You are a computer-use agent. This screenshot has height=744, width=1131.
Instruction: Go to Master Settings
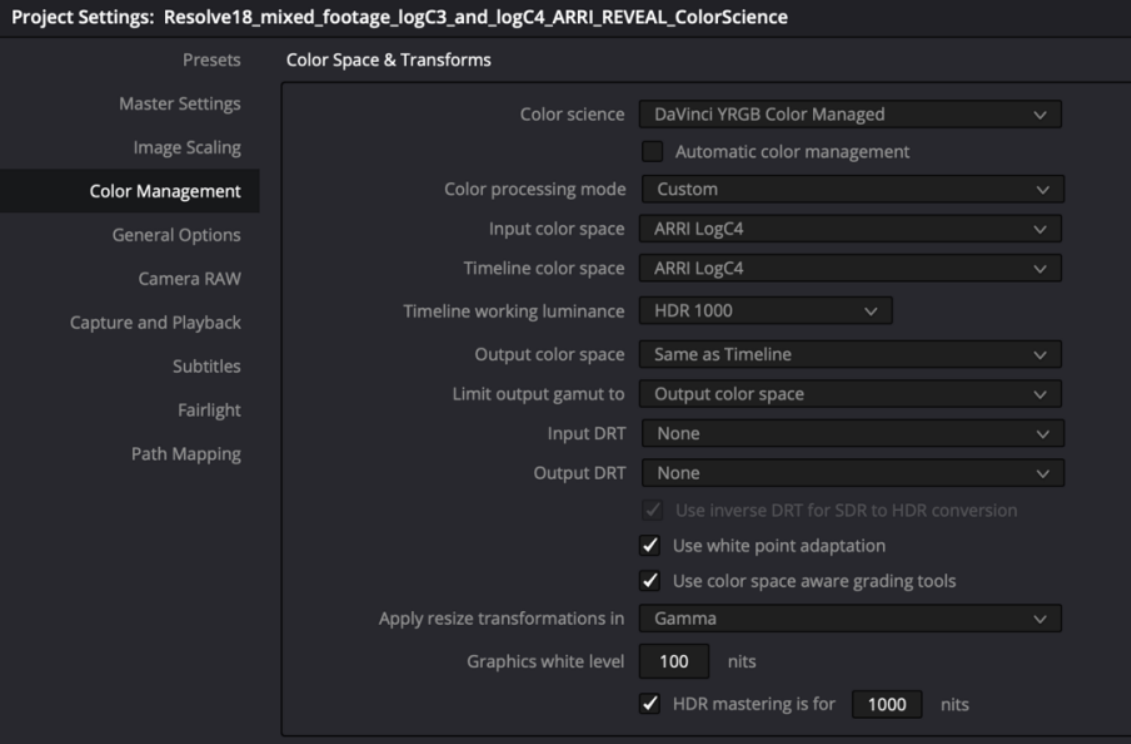tap(180, 104)
